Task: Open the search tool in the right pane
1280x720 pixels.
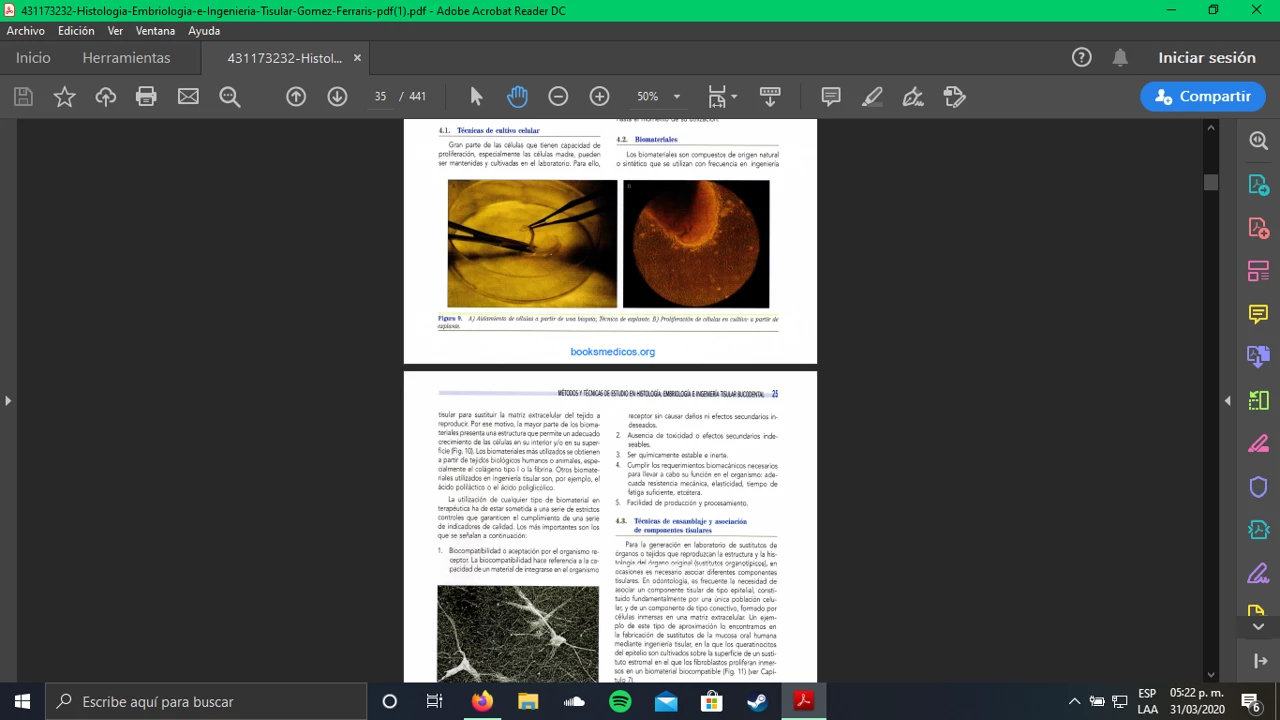Action: click(x=1258, y=141)
